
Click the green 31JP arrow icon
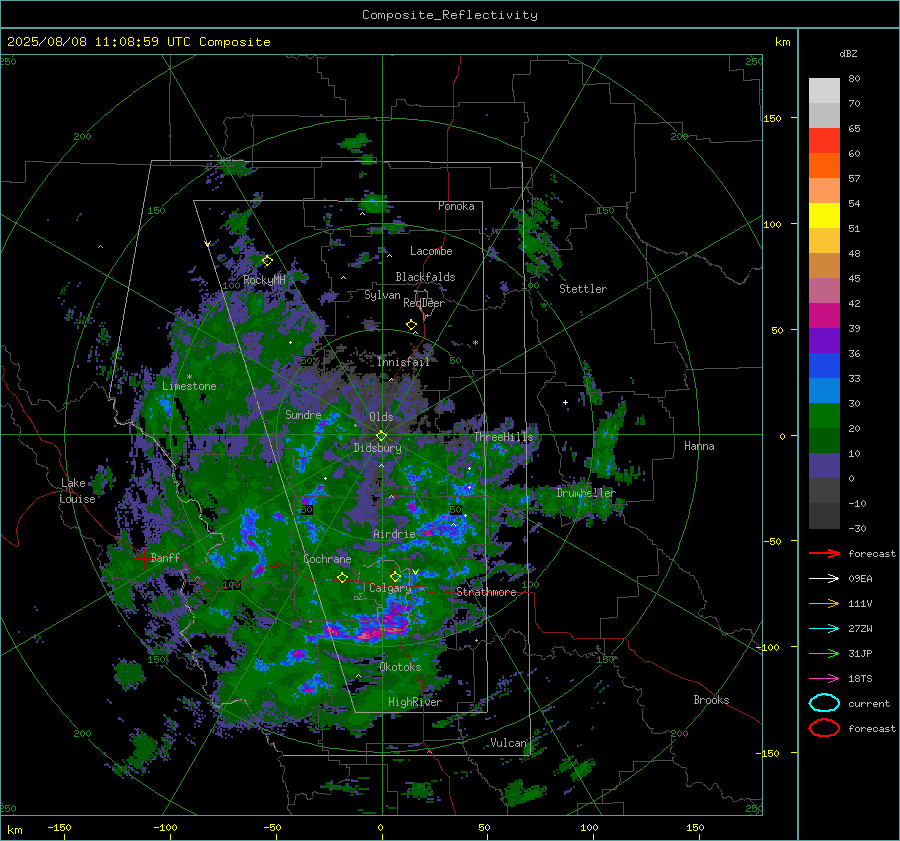click(x=824, y=653)
